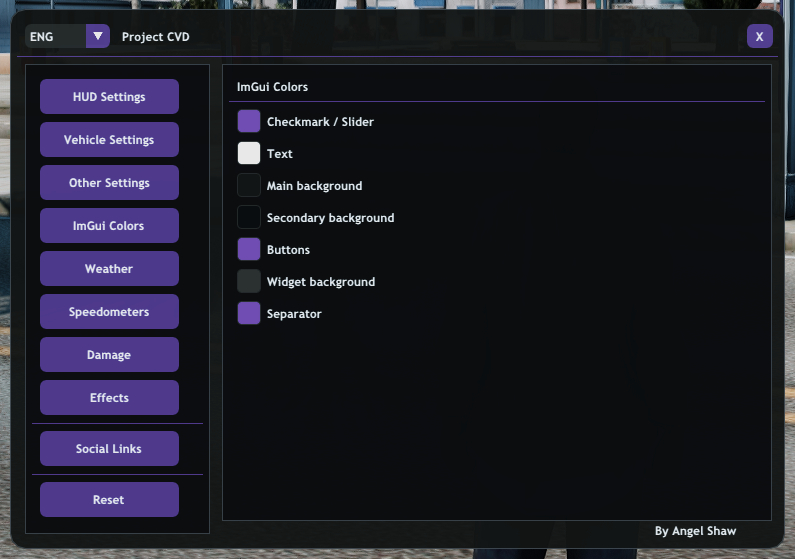Open the Secondary background color swatch
The height and width of the screenshot is (559, 795).
pos(249,217)
